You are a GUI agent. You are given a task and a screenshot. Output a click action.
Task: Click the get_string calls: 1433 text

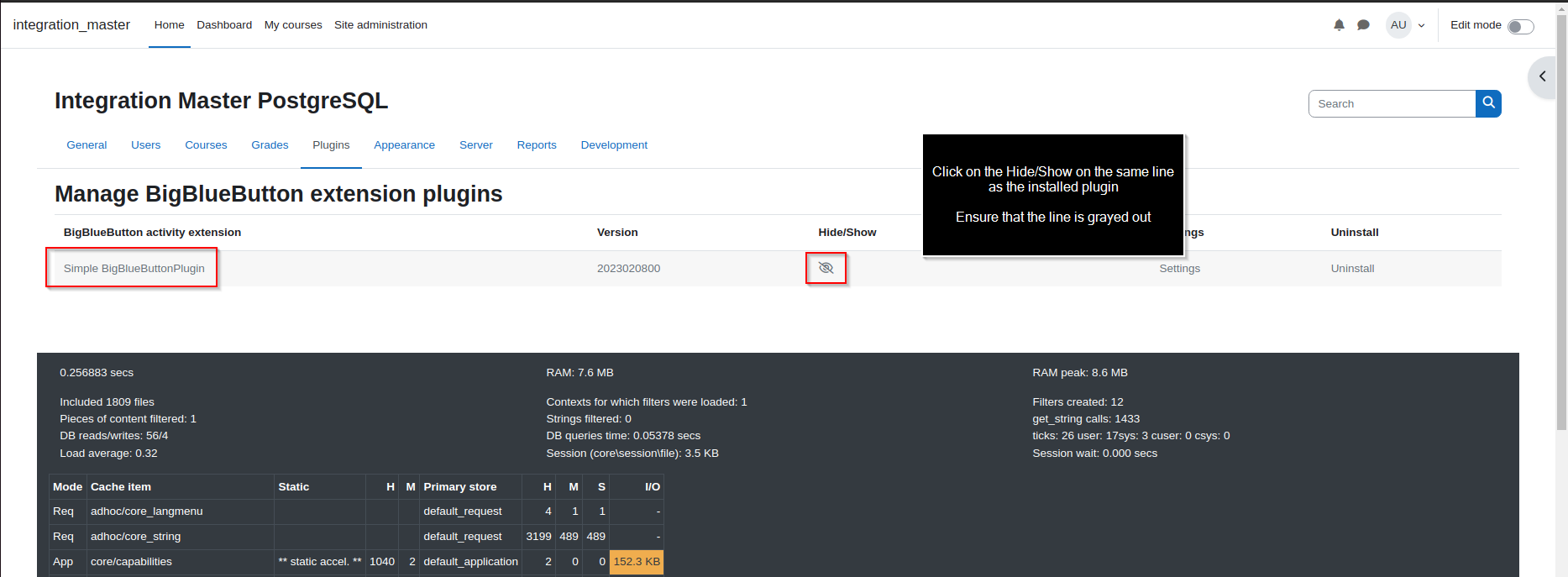1086,419
